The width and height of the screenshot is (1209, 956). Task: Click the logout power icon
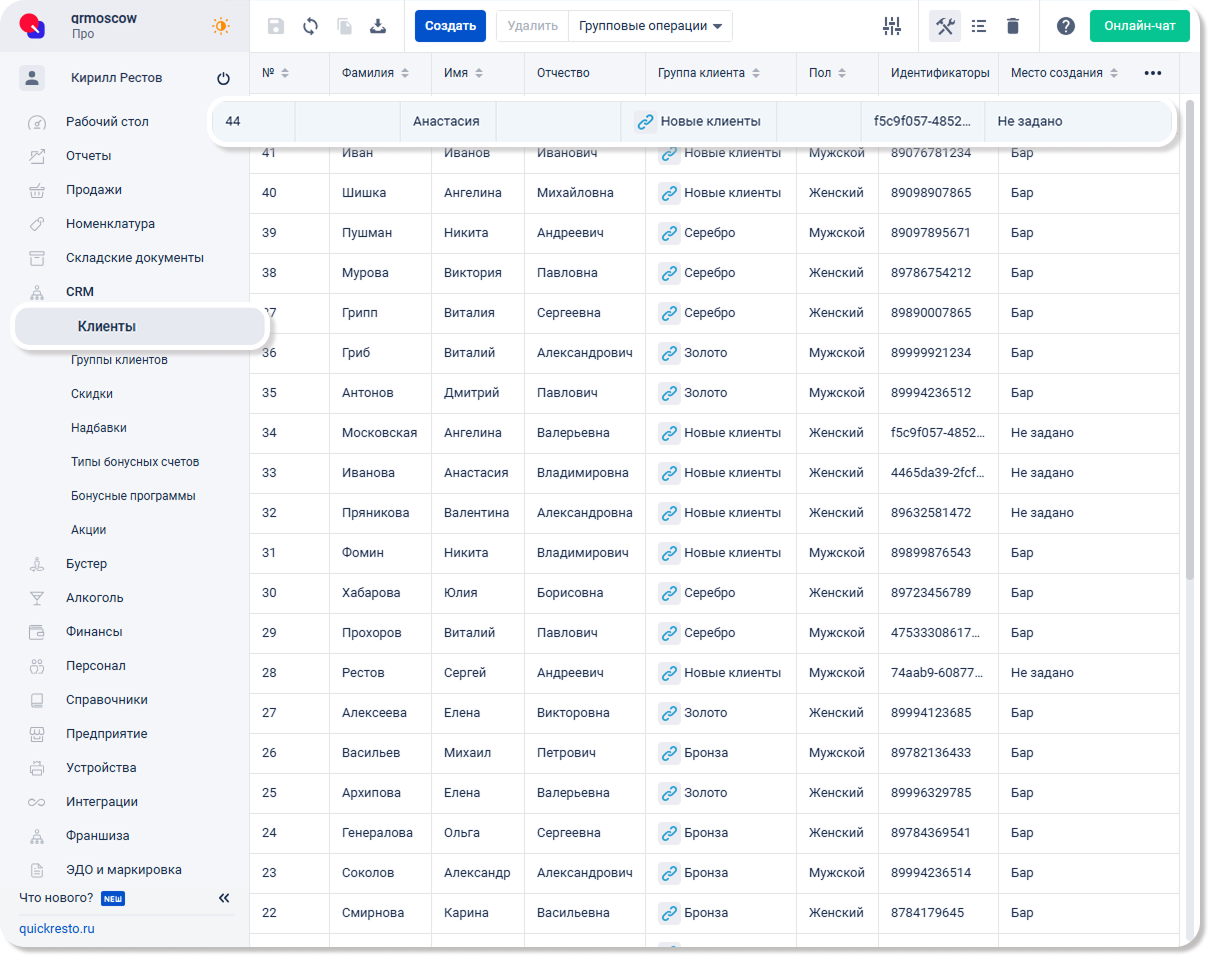pos(223,78)
